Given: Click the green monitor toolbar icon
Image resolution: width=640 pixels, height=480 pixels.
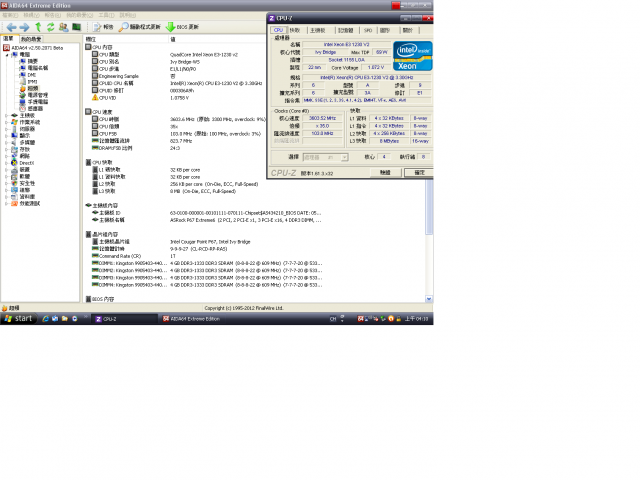Looking at the screenshot, I should (x=76, y=27).
